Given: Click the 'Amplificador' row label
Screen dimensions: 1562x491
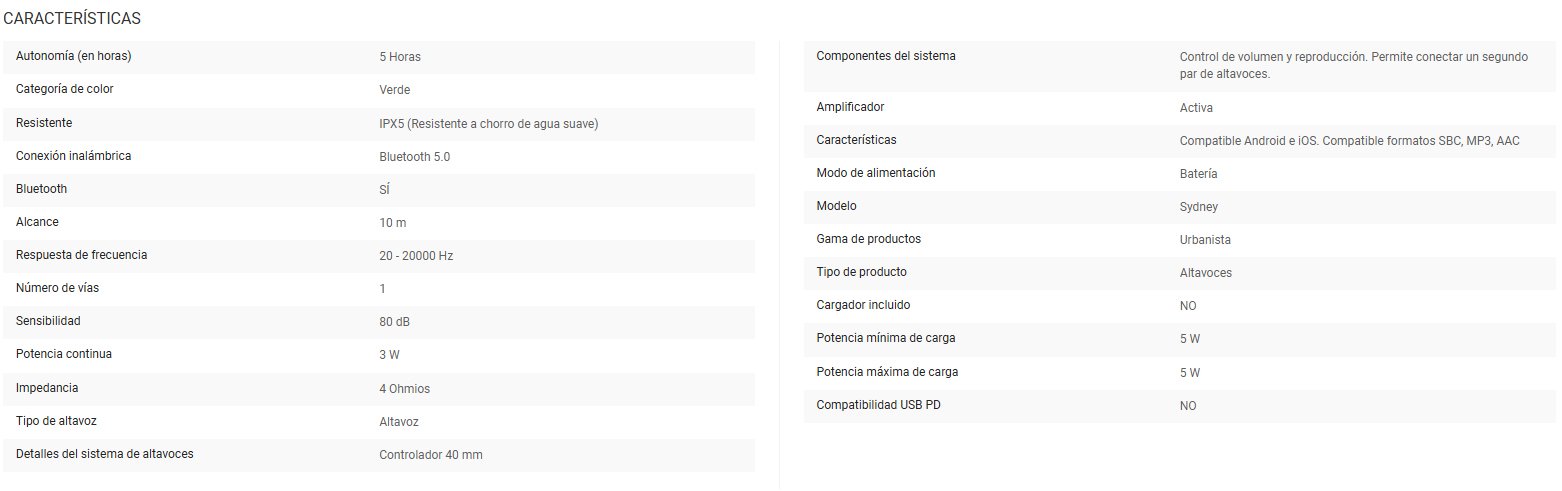Looking at the screenshot, I should click(x=850, y=107).
